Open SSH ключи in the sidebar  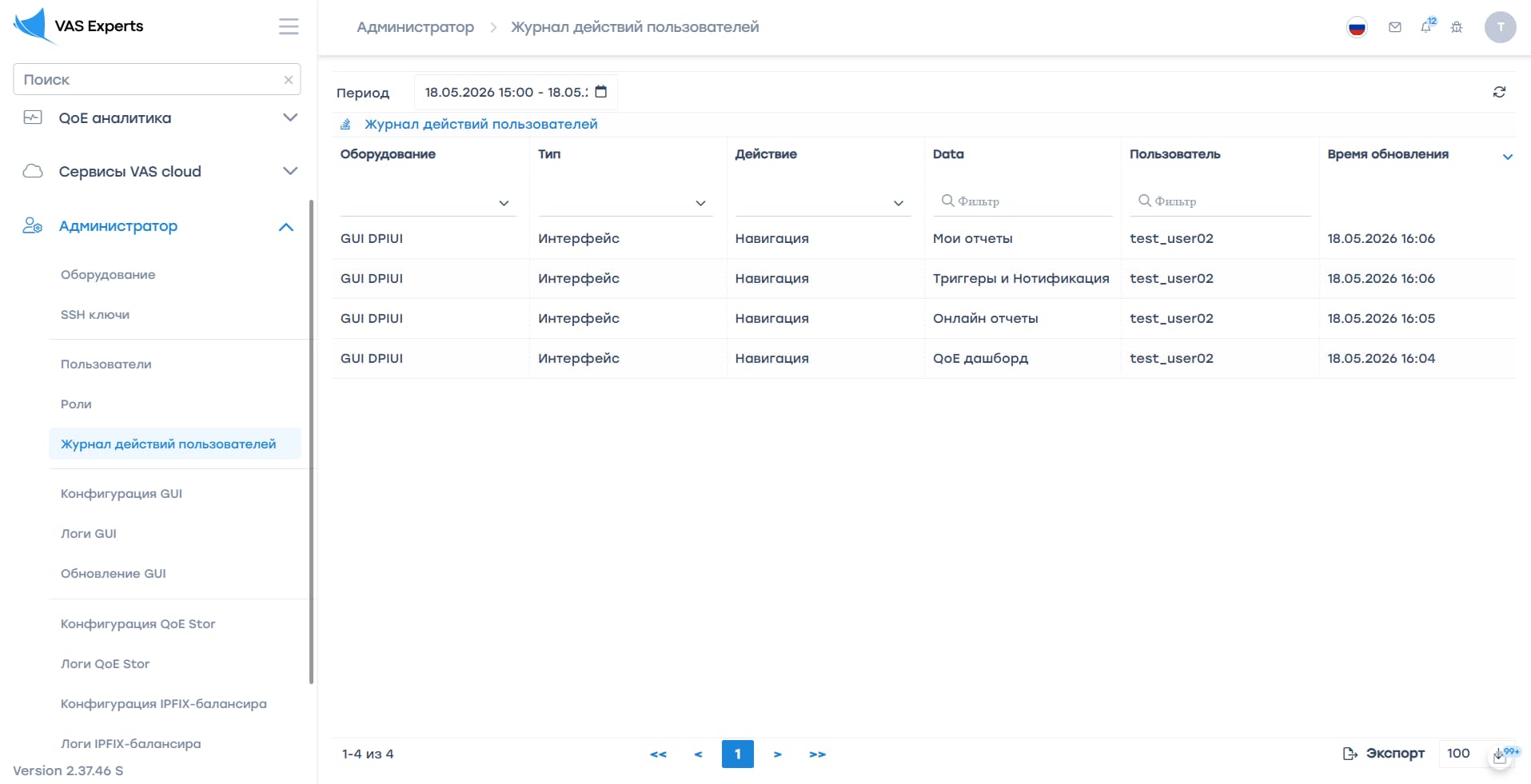click(95, 314)
